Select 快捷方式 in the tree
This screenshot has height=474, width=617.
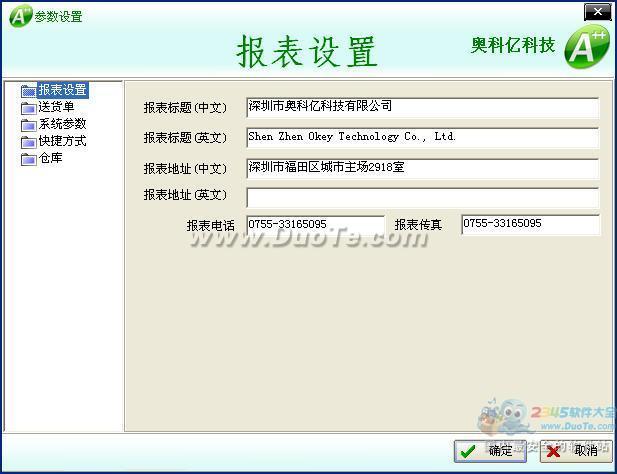point(62,141)
